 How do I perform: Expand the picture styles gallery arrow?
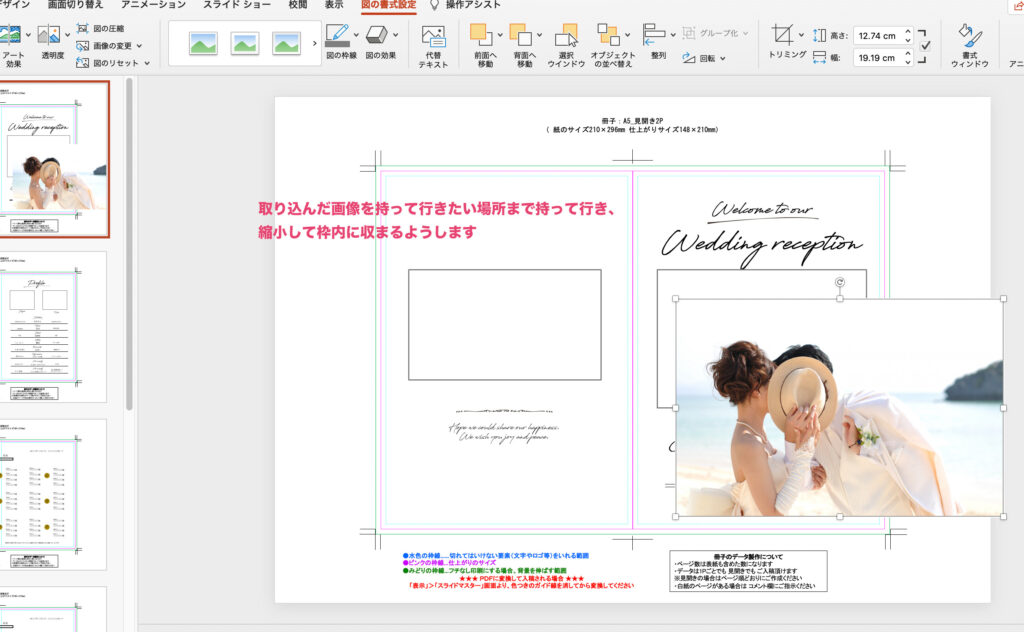(x=316, y=43)
